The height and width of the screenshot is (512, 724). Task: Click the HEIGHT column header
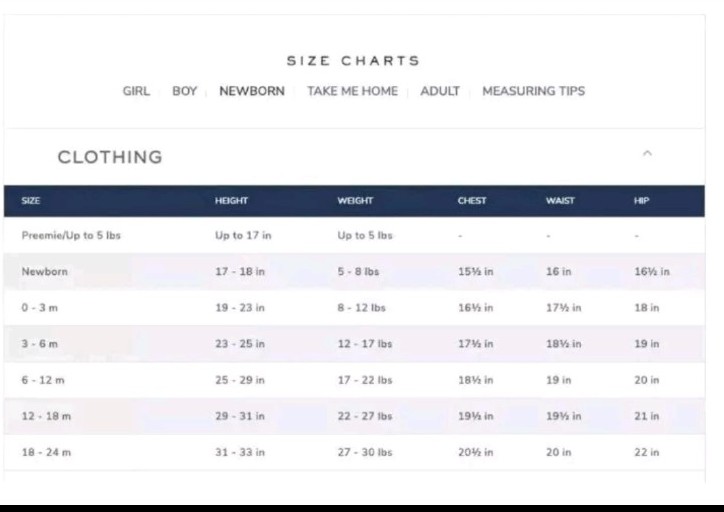[231, 200]
